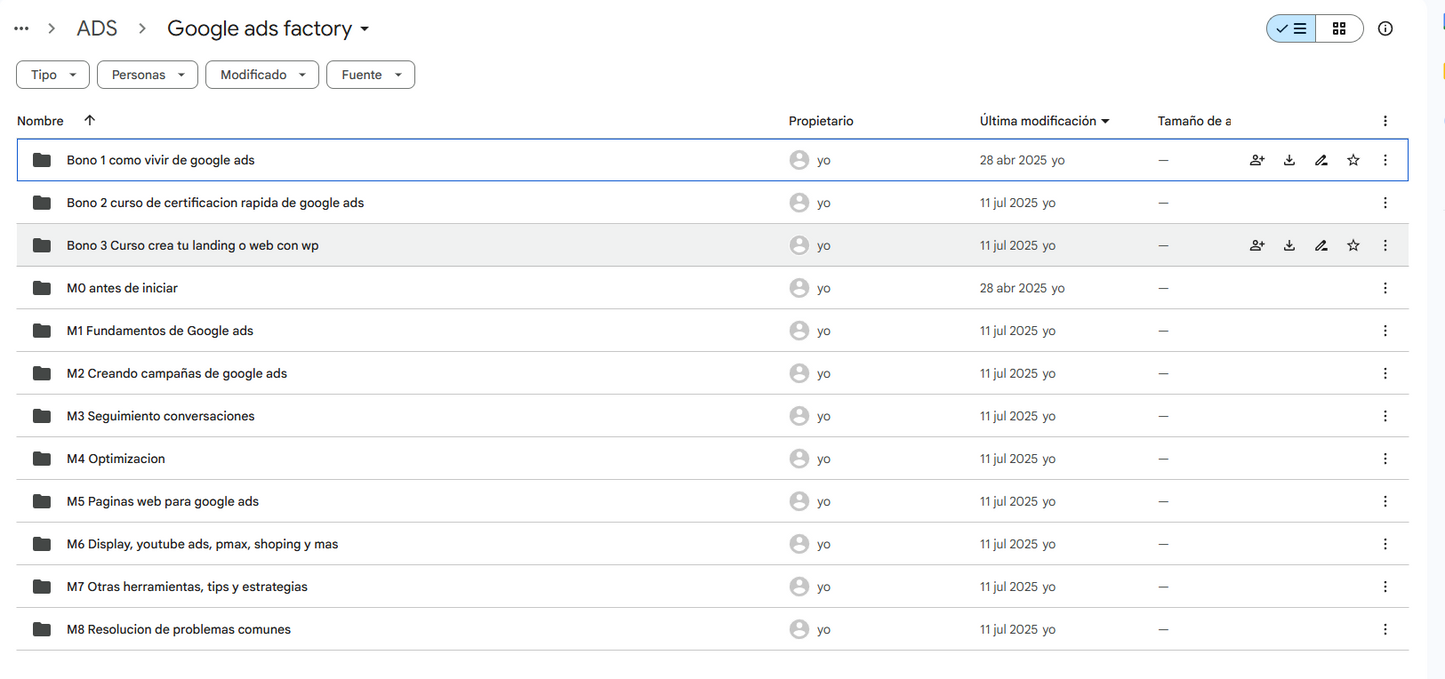Click the Propietario column header
Image resolution: width=1445 pixels, height=679 pixels.
821,121
